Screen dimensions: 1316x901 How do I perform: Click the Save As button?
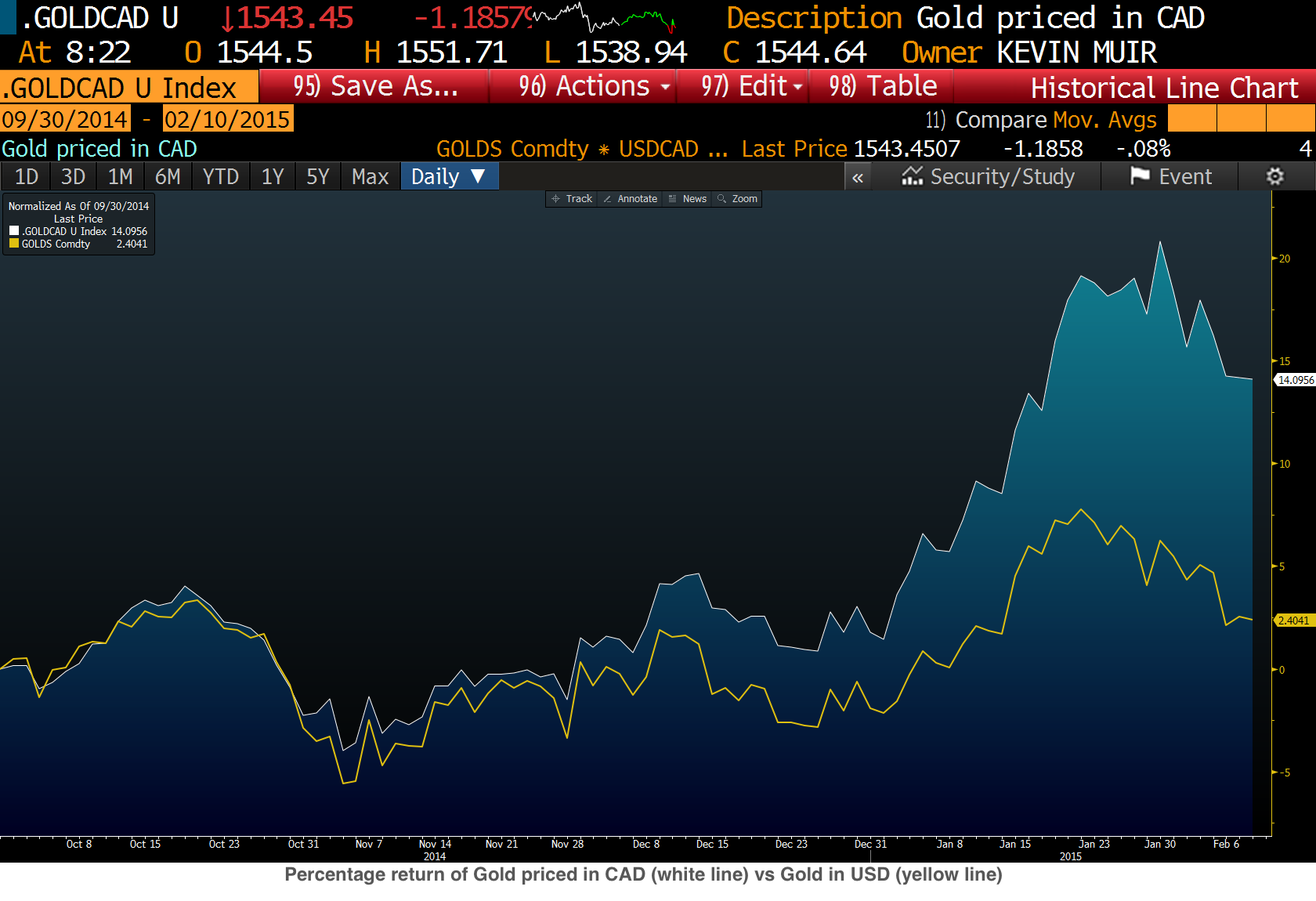374,86
